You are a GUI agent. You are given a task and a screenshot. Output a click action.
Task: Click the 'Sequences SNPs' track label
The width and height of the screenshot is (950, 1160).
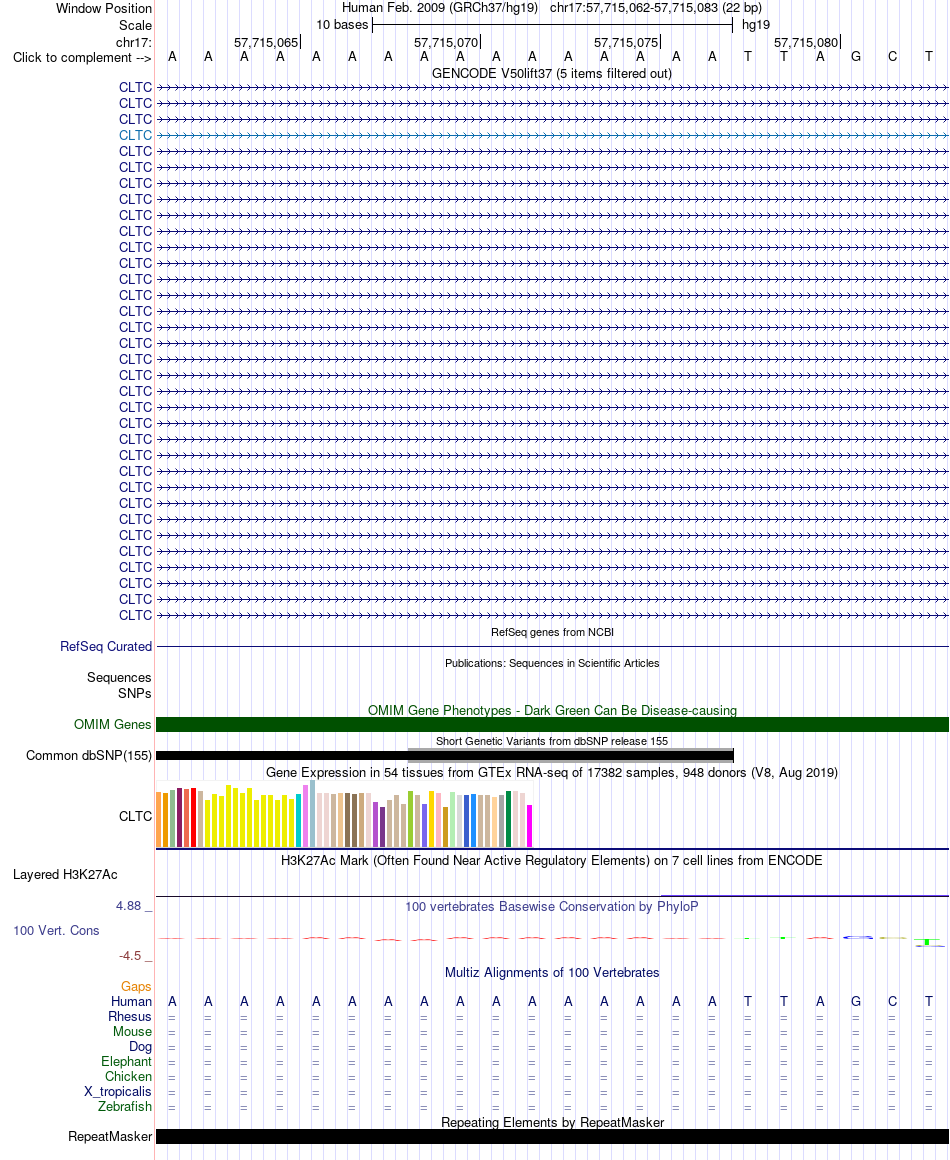click(119, 686)
